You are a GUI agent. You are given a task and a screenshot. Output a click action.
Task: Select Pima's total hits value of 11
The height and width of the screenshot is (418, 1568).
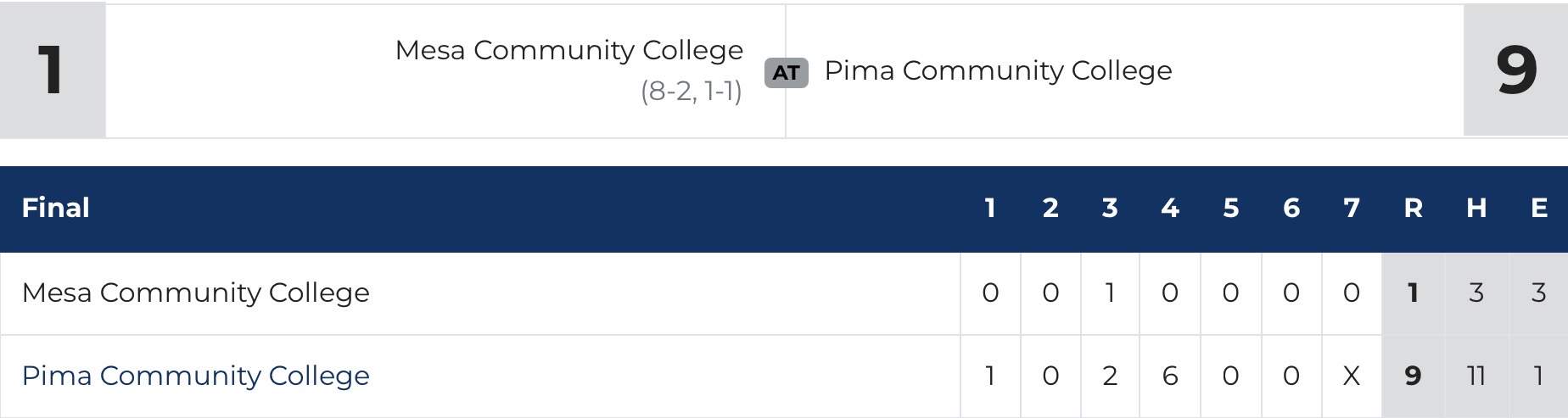[x=1476, y=376]
